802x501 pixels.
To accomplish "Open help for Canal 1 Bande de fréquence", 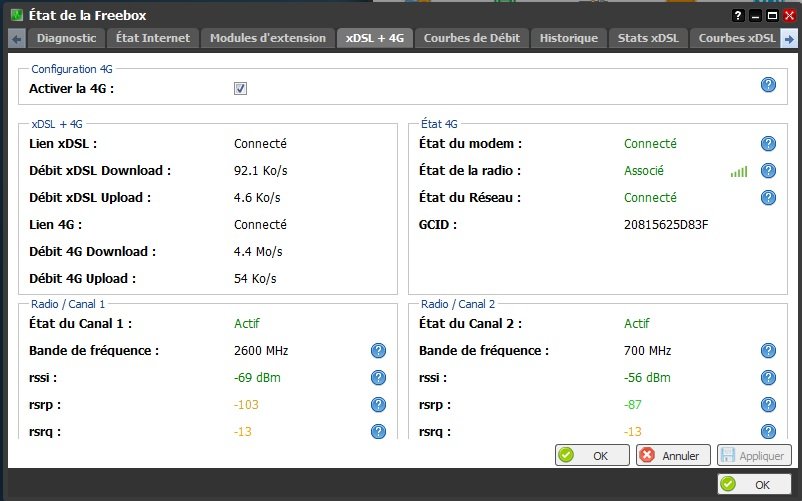I will pos(378,350).
